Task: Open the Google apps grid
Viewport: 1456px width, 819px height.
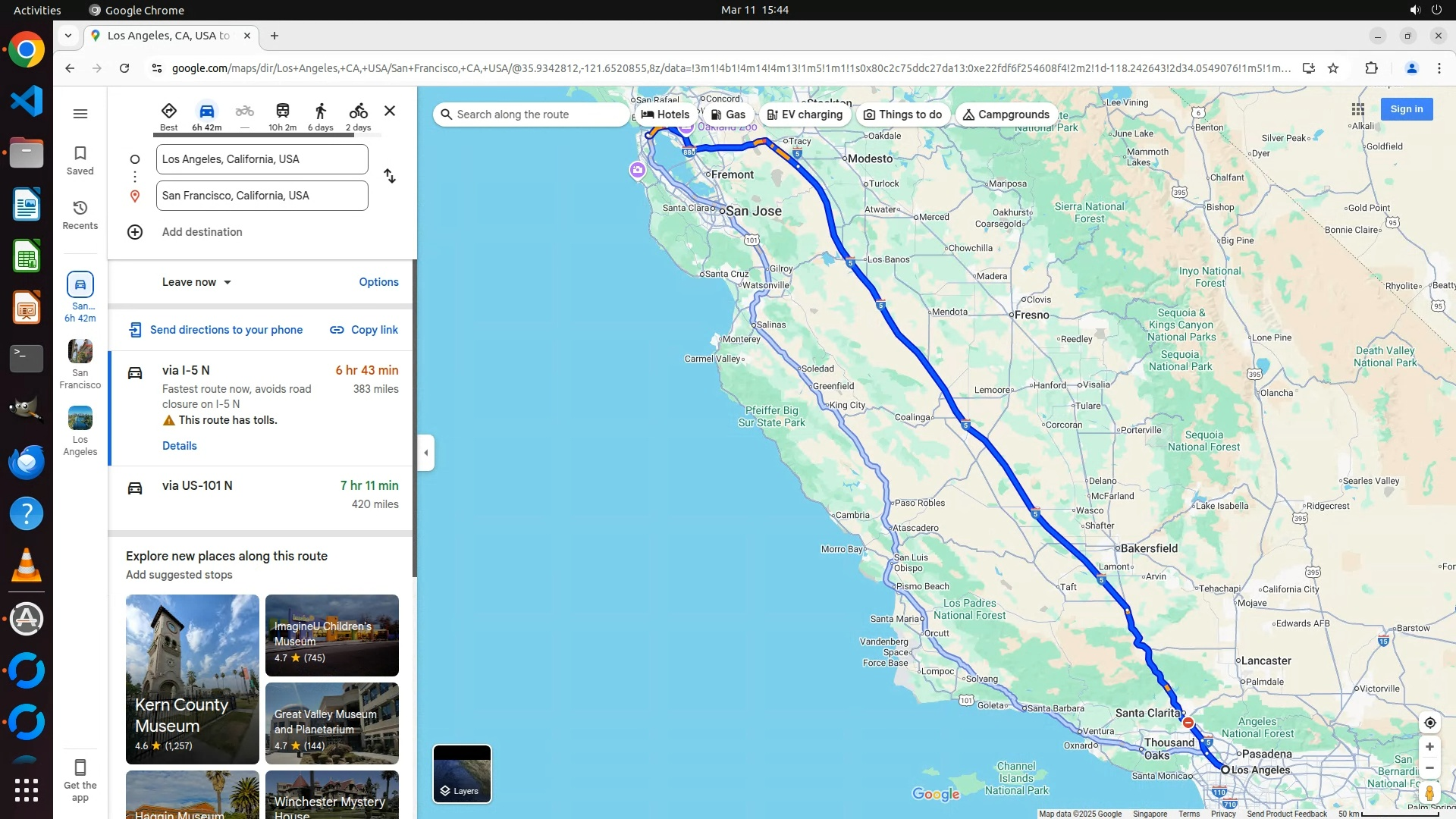Action: click(1357, 109)
